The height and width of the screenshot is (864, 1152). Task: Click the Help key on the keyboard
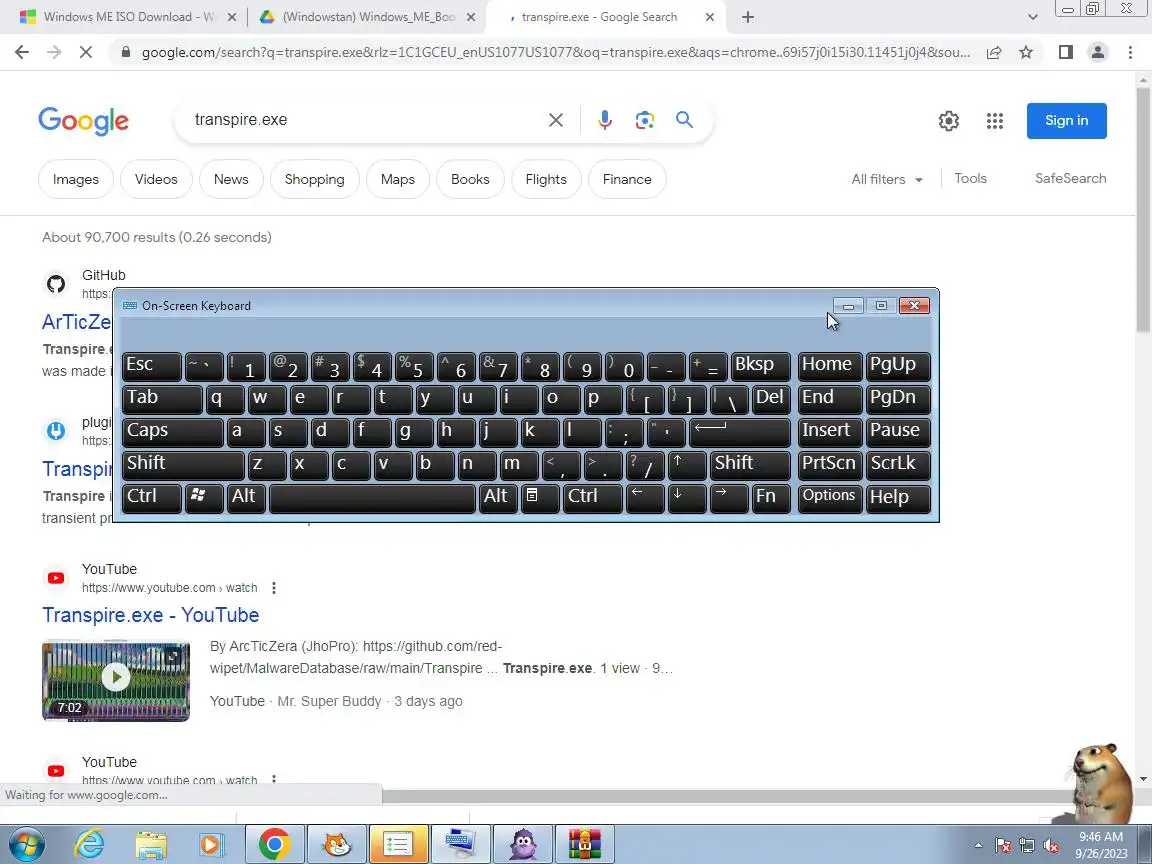coord(898,497)
